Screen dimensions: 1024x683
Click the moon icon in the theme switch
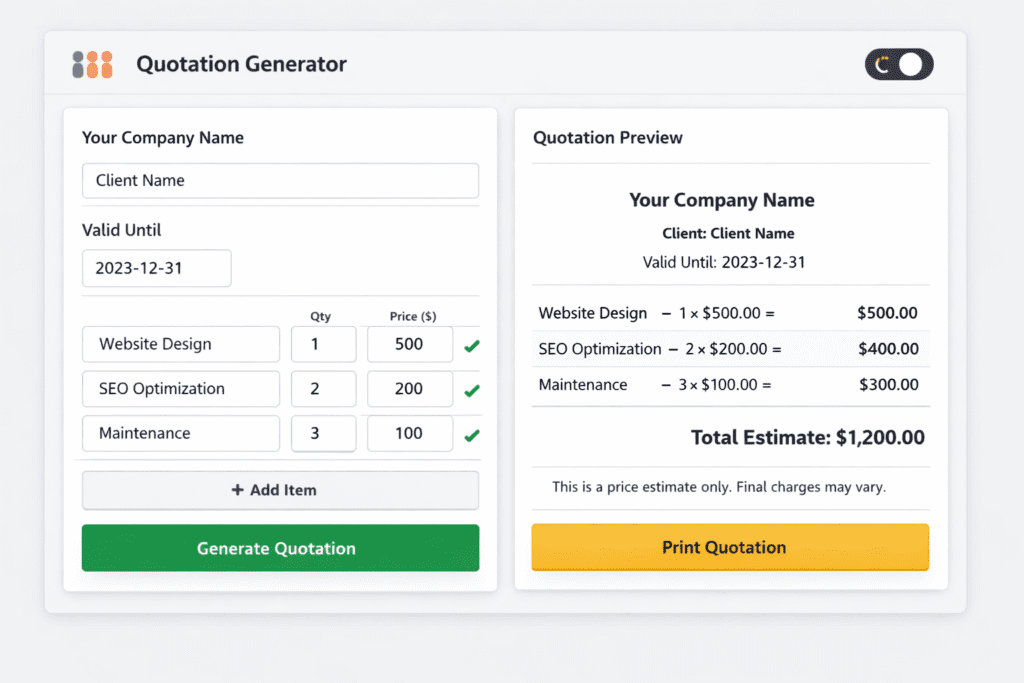pyautogui.click(x=882, y=64)
